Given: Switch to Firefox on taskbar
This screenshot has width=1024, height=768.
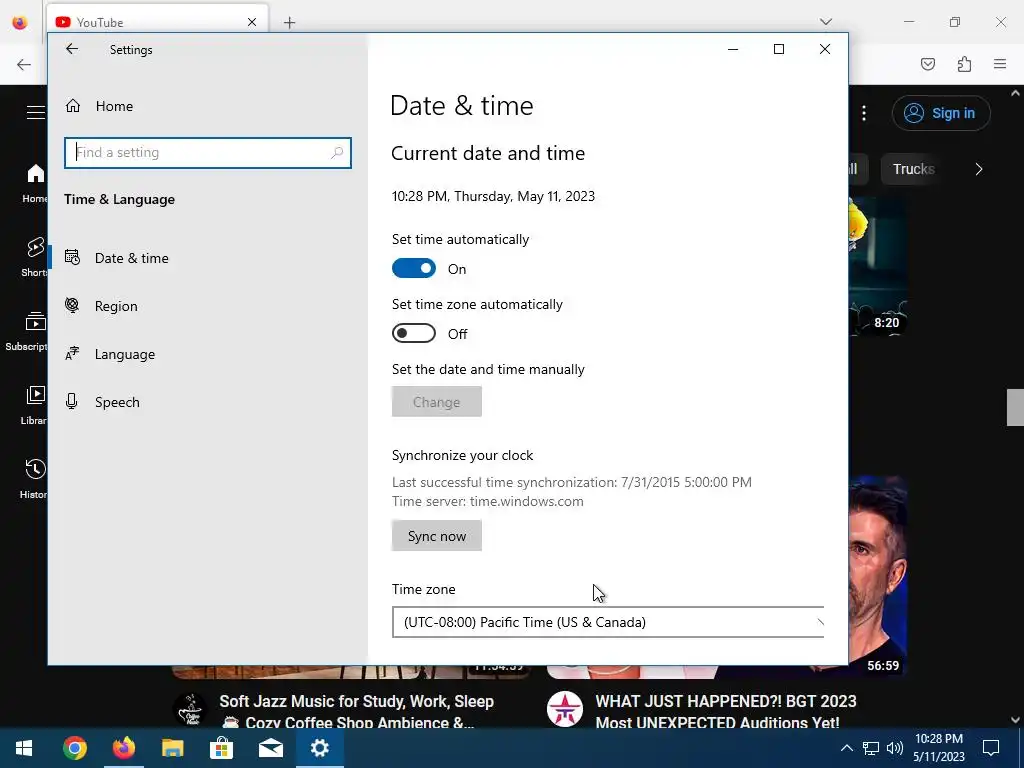Looking at the screenshot, I should 124,748.
